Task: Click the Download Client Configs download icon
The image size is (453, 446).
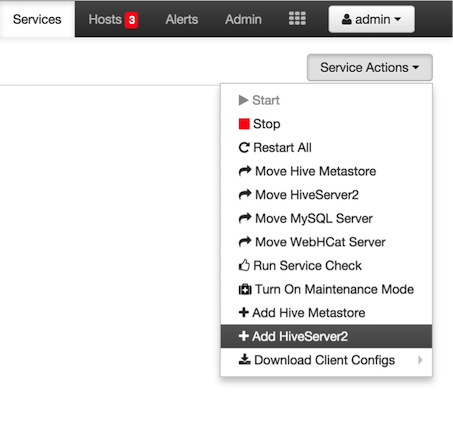Action: [x=245, y=359]
